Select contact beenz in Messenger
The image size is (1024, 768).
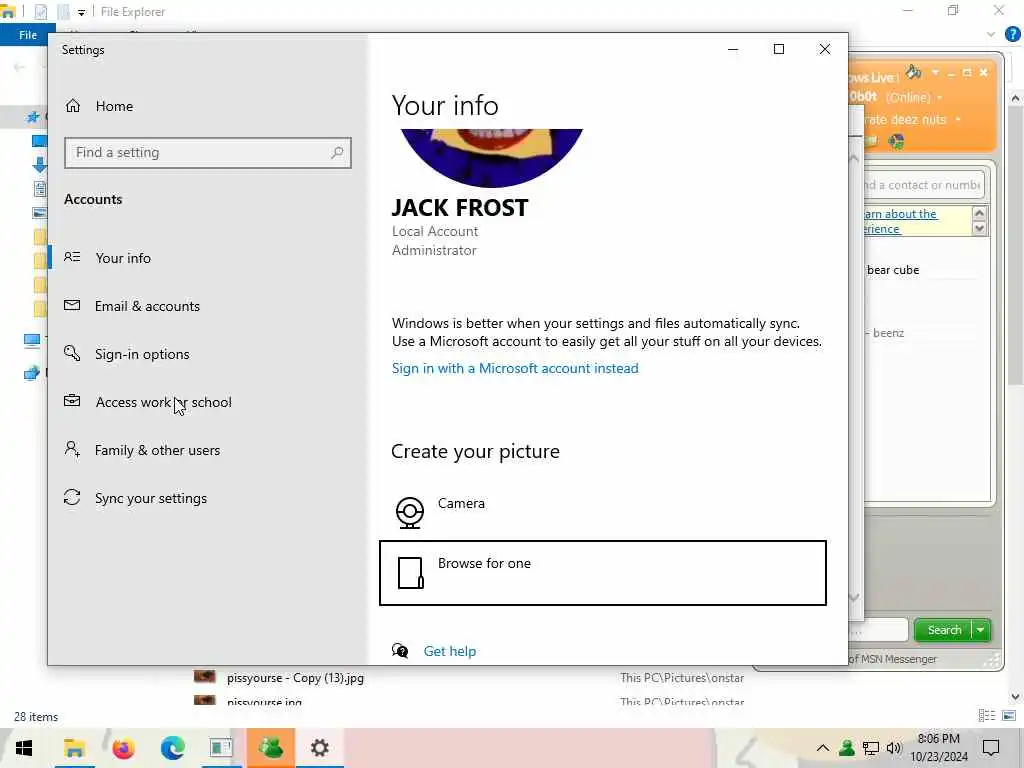(888, 333)
